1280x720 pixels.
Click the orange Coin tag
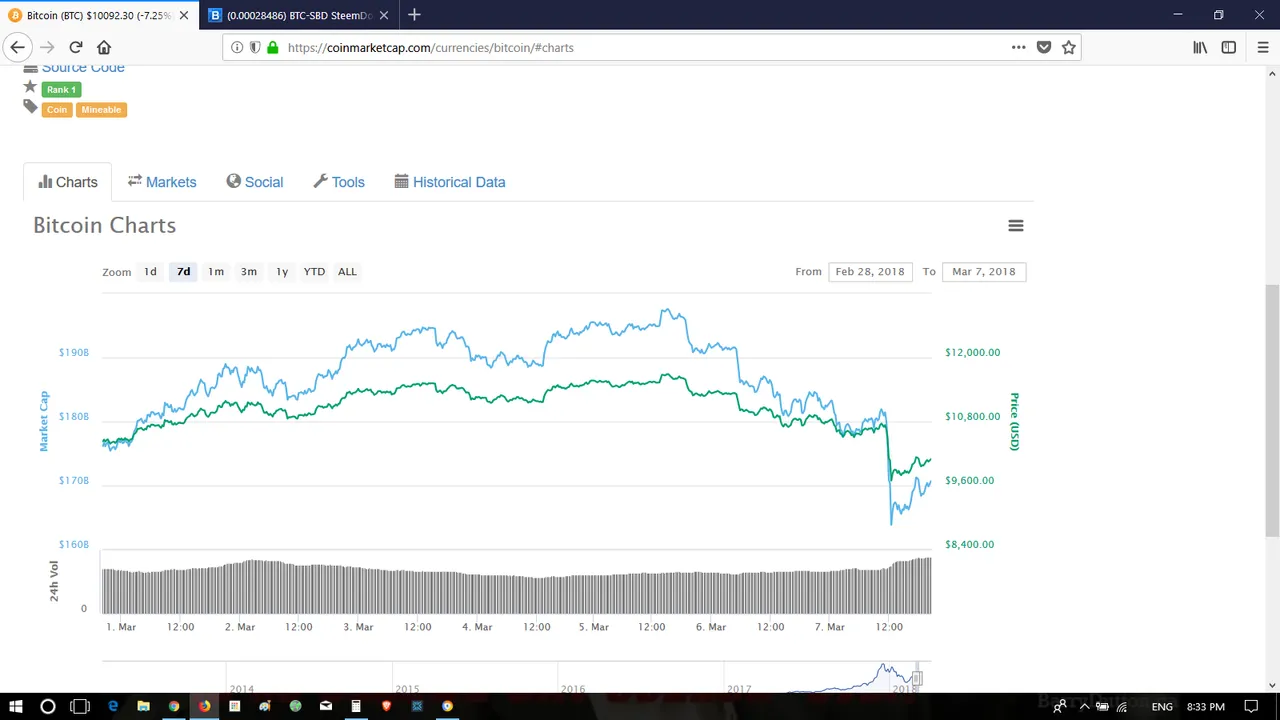coord(57,109)
